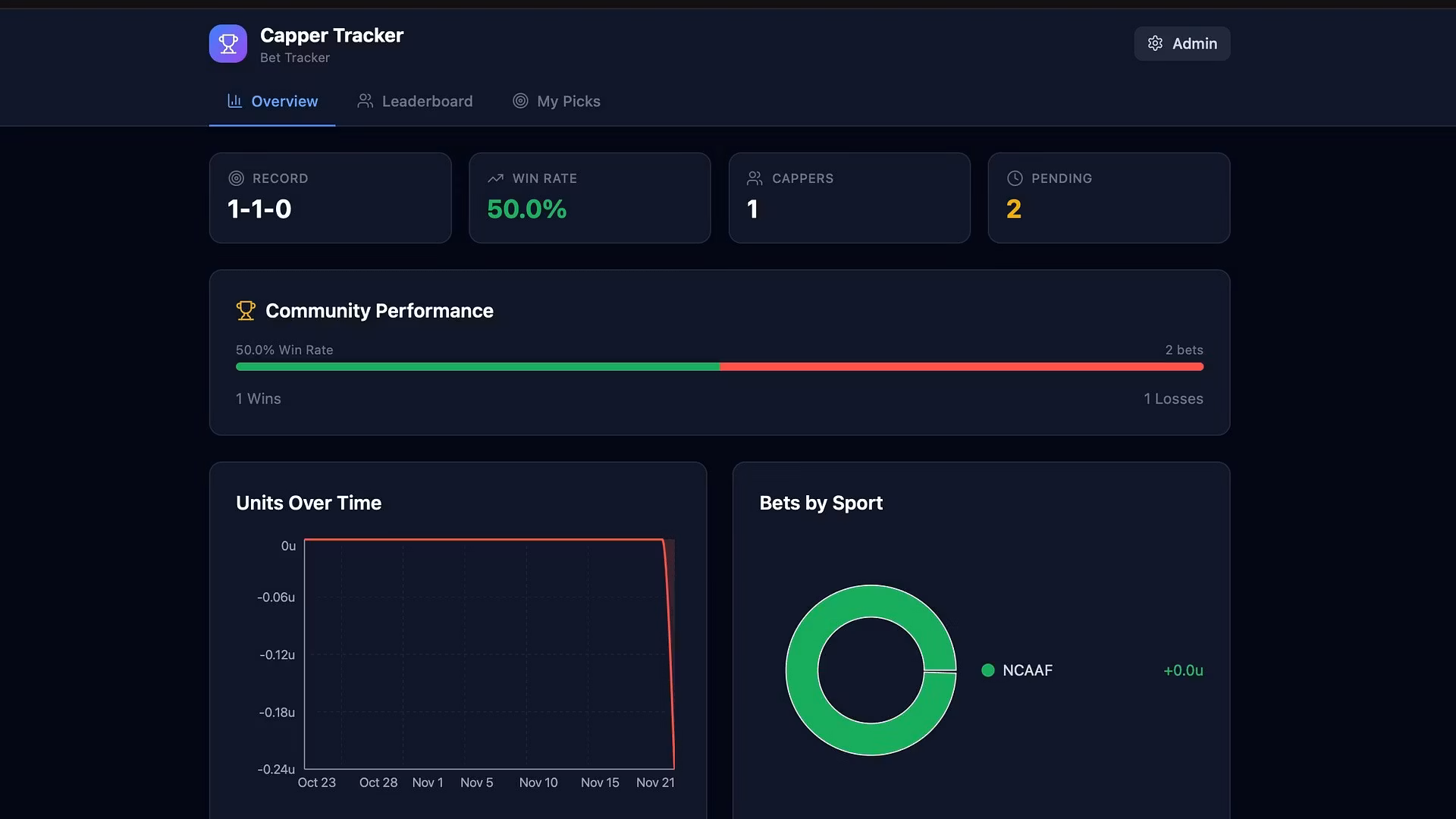Select the Overview tab
Viewport: 1456px width, 819px height.
(284, 102)
